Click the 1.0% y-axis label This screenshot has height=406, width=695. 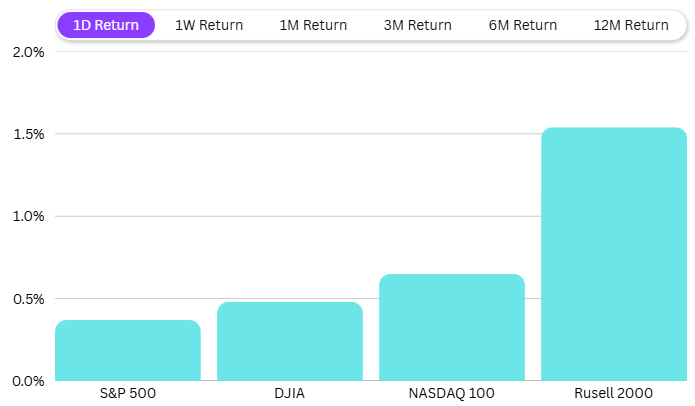[29, 216]
